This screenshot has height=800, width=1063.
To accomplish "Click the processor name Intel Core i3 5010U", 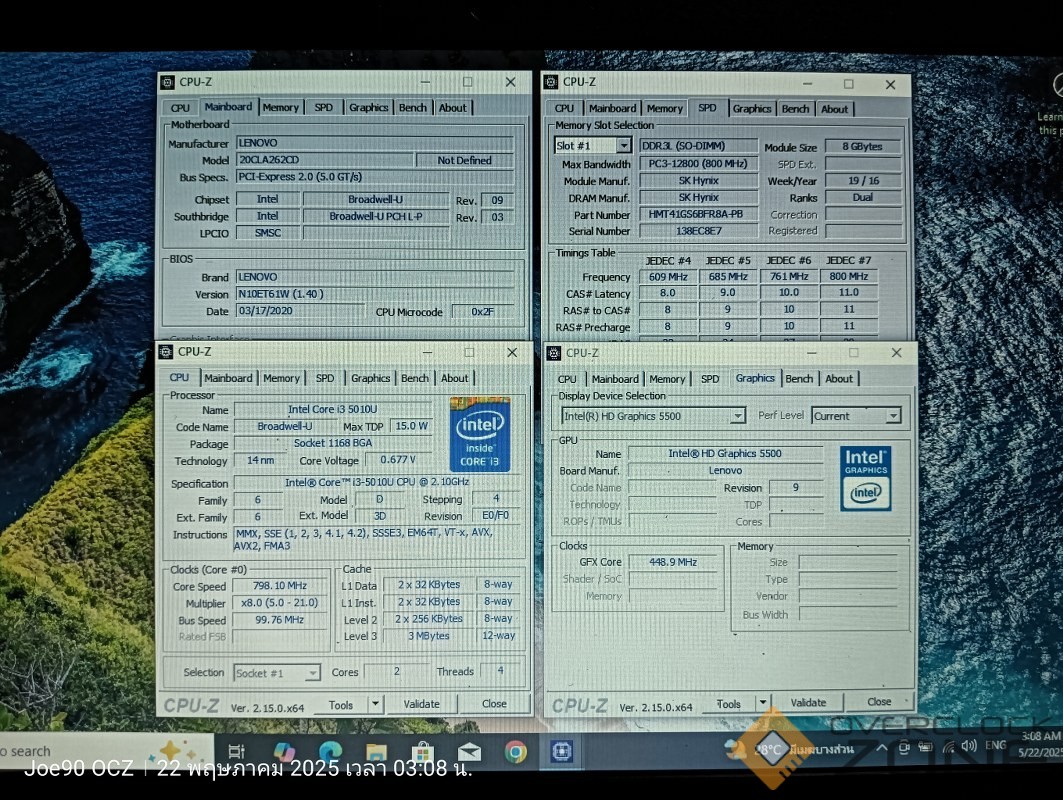I will [332, 409].
